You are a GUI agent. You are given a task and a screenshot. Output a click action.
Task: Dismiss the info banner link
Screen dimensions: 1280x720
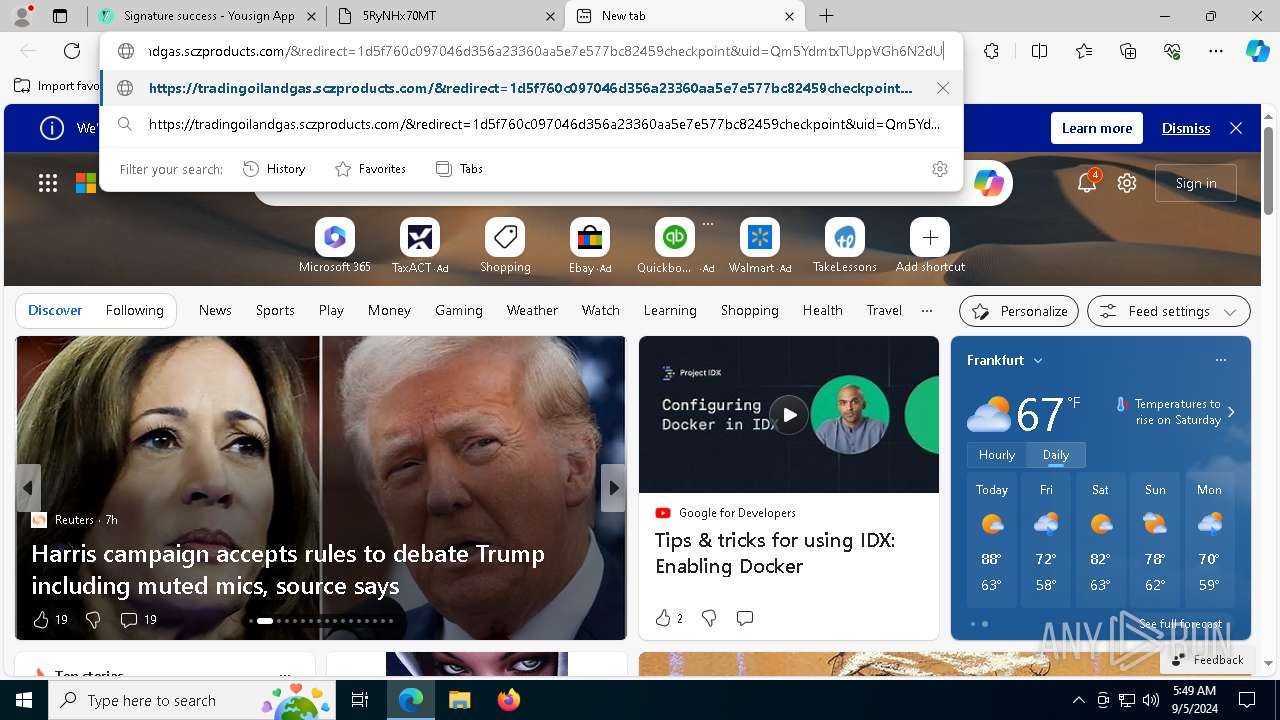pos(1186,128)
